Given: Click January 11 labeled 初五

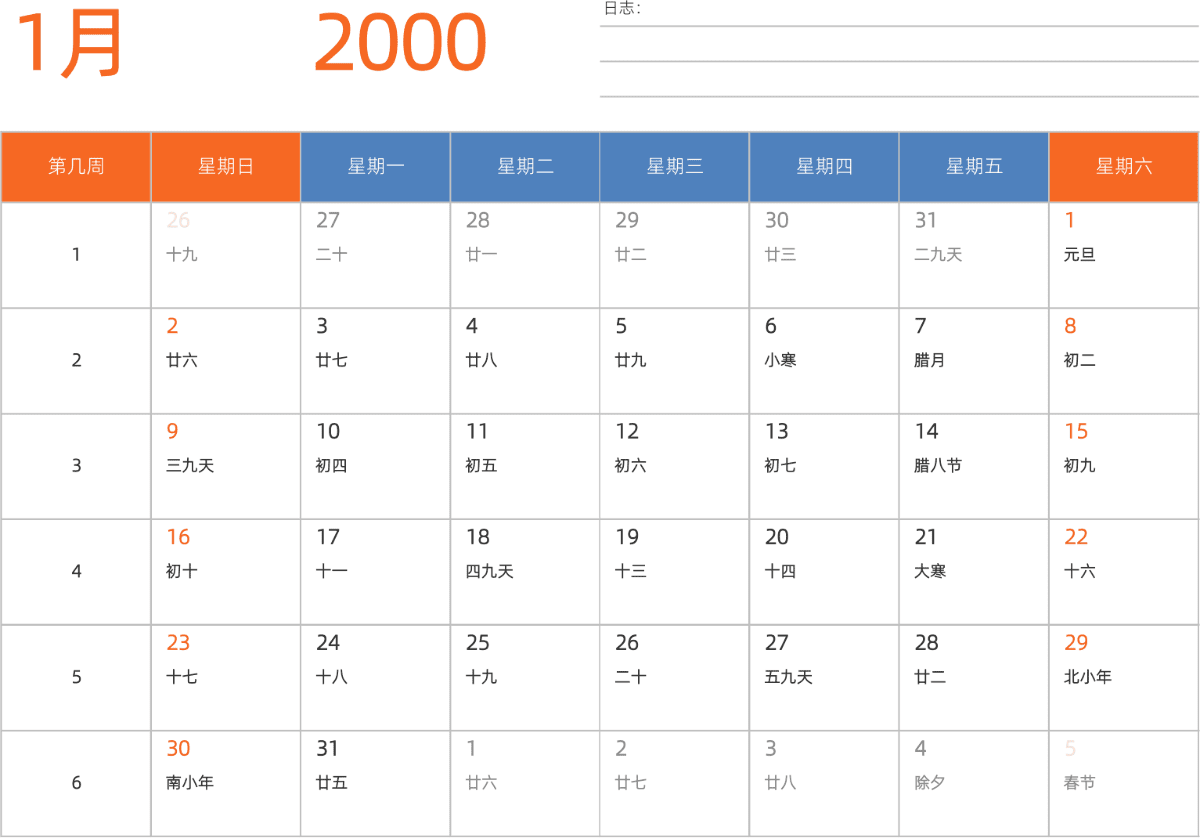Looking at the screenshot, I should coord(525,466).
